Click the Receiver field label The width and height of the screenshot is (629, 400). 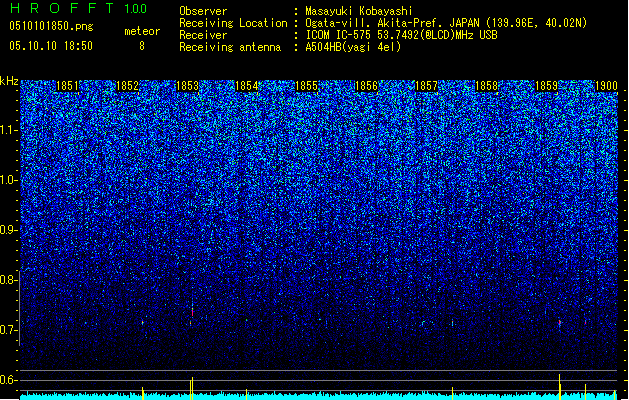click(203, 35)
